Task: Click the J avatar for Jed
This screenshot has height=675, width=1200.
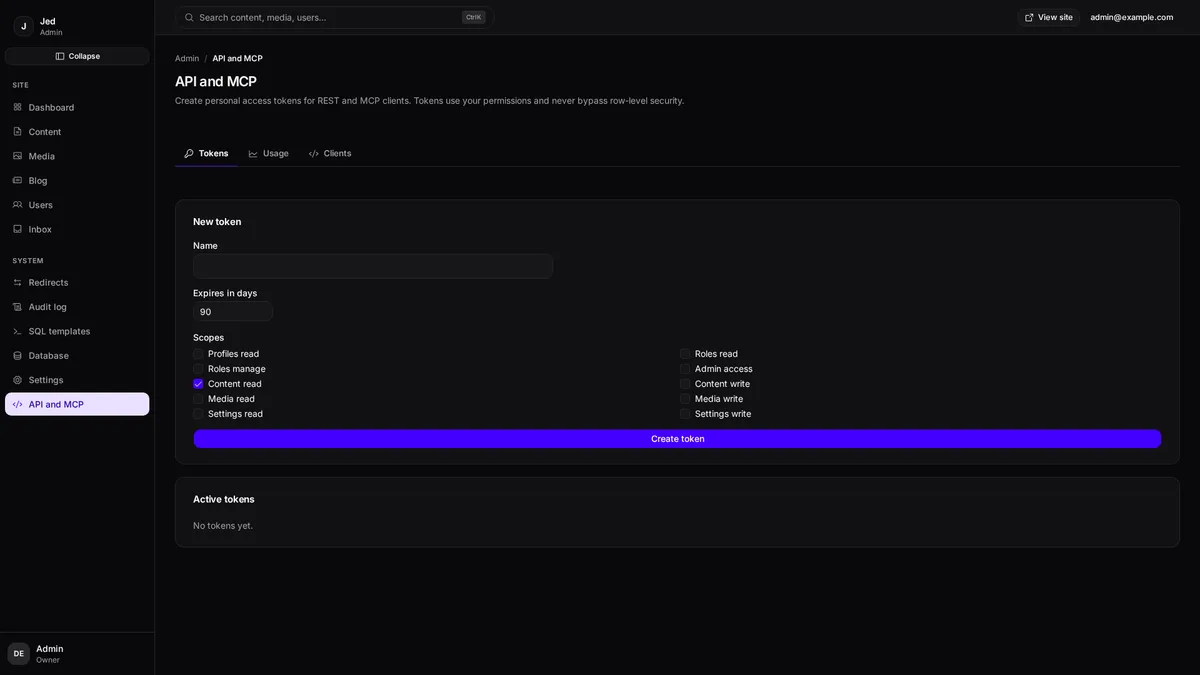Action: coord(23,26)
